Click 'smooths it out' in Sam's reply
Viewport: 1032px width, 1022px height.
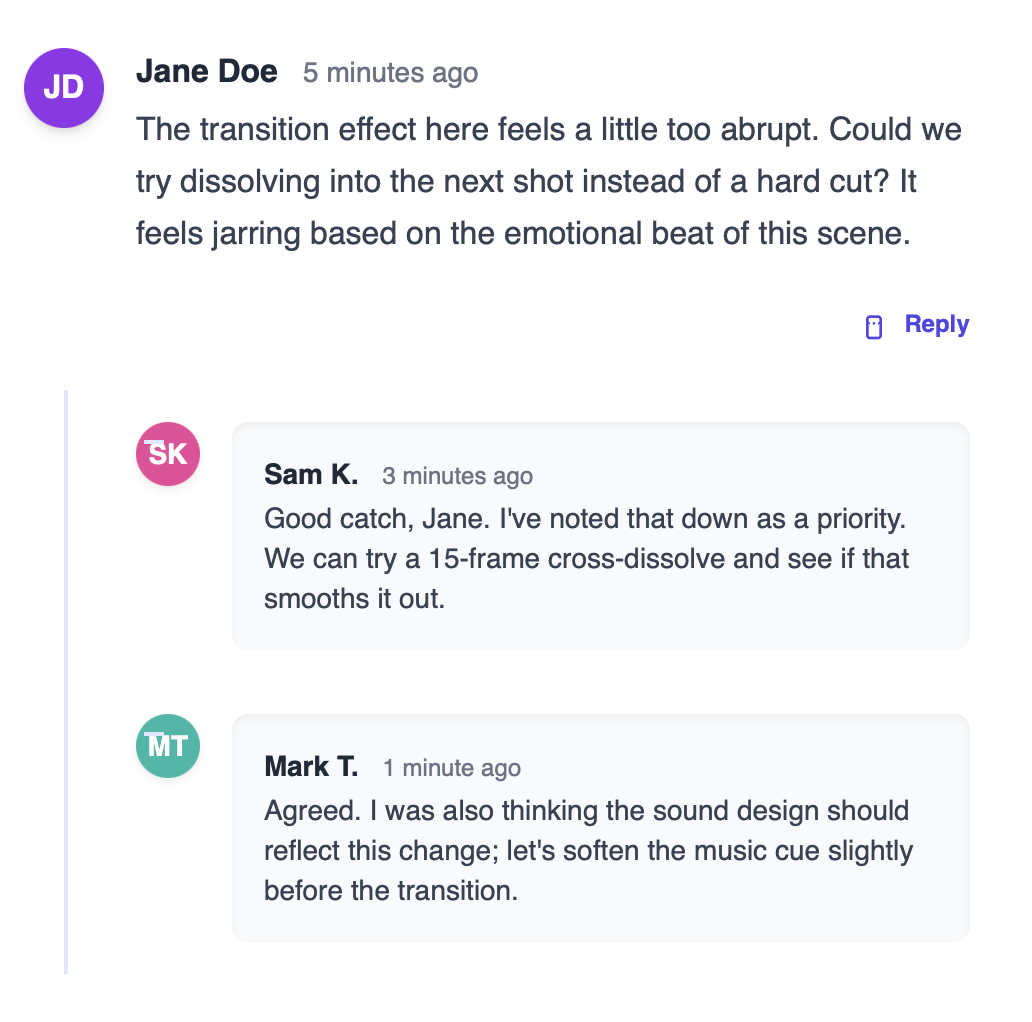pos(353,598)
